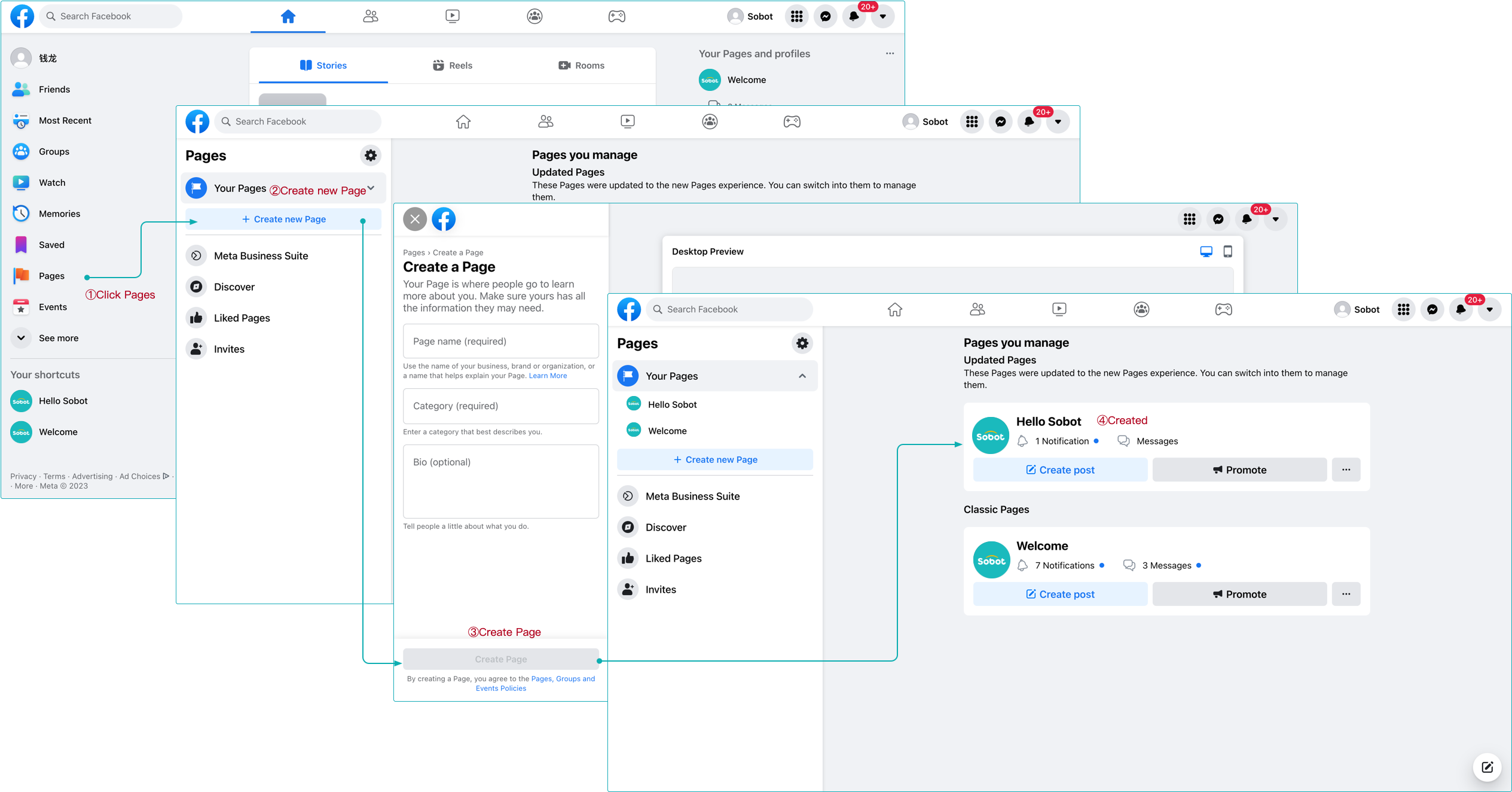1512x792 pixels.
Task: Open the Groups icon in the backmost window's top bar
Action: [534, 16]
